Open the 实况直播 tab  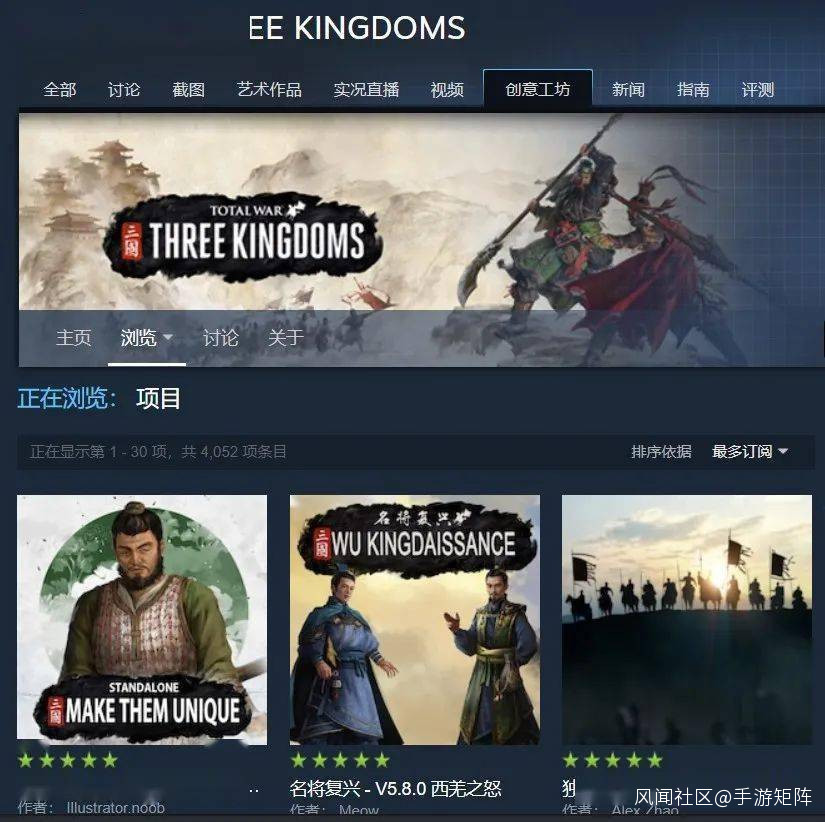pyautogui.click(x=366, y=89)
